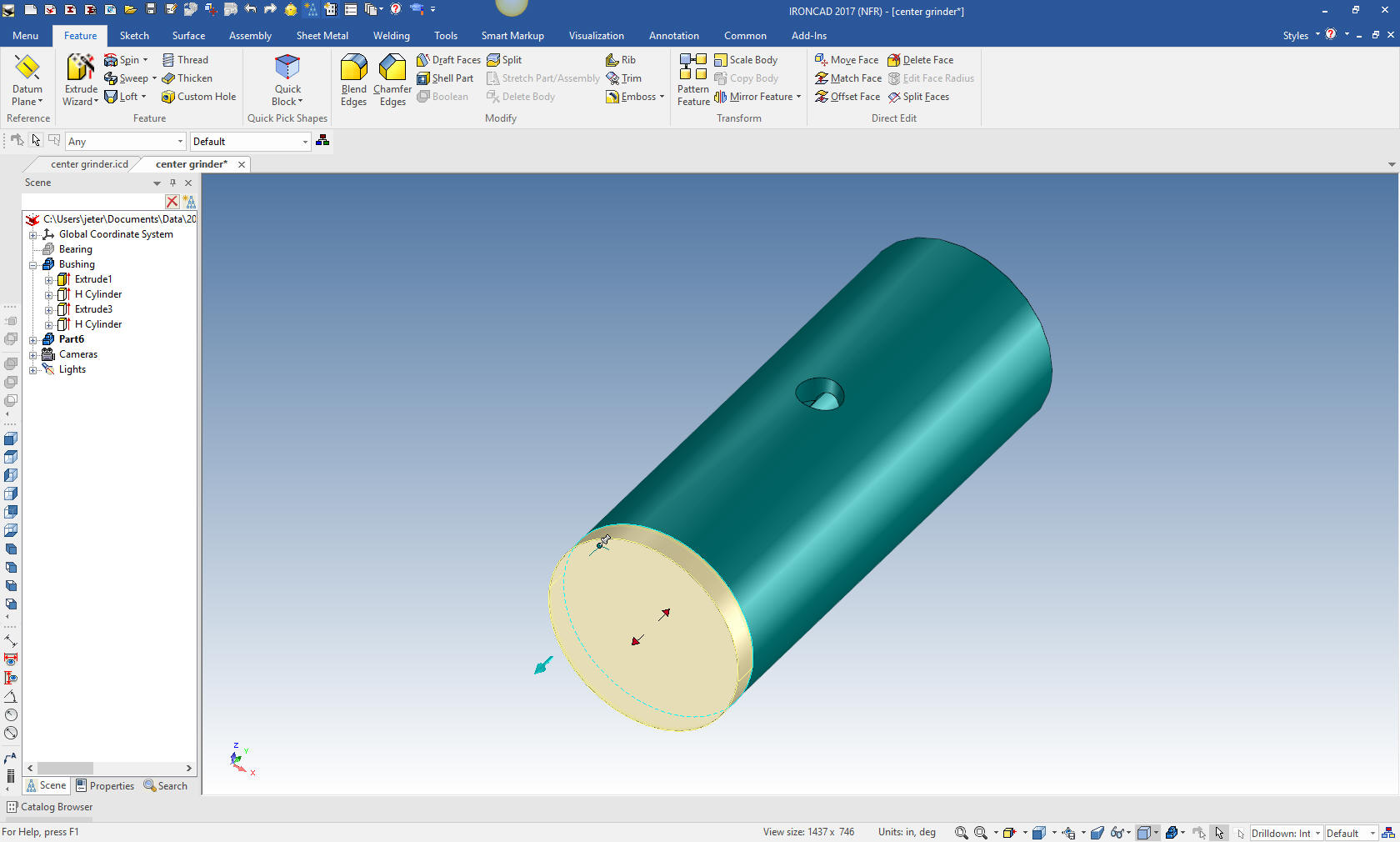1400x842 pixels.
Task: Collapse the Bushing tree node
Action: [33, 265]
